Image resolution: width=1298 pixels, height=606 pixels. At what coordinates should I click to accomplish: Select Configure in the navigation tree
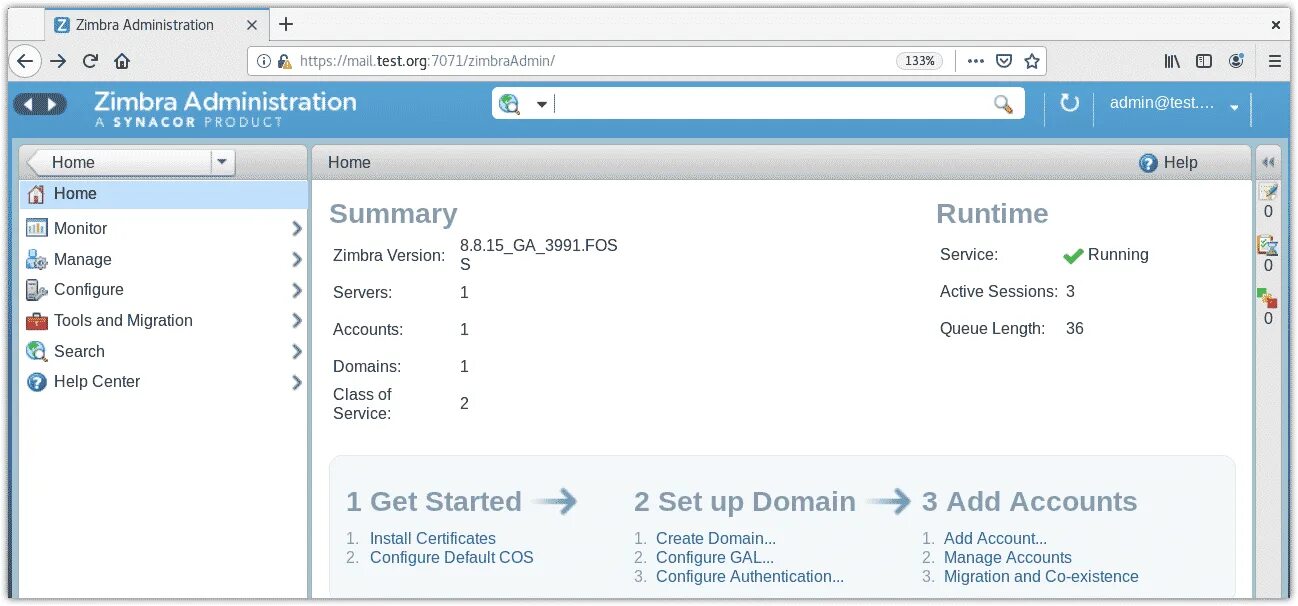tap(163, 290)
